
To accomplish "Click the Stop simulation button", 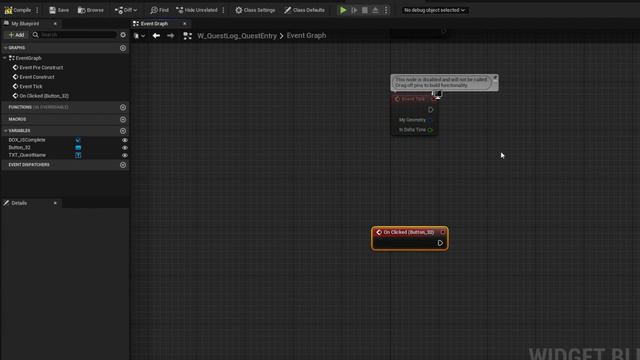I will tap(365, 10).
